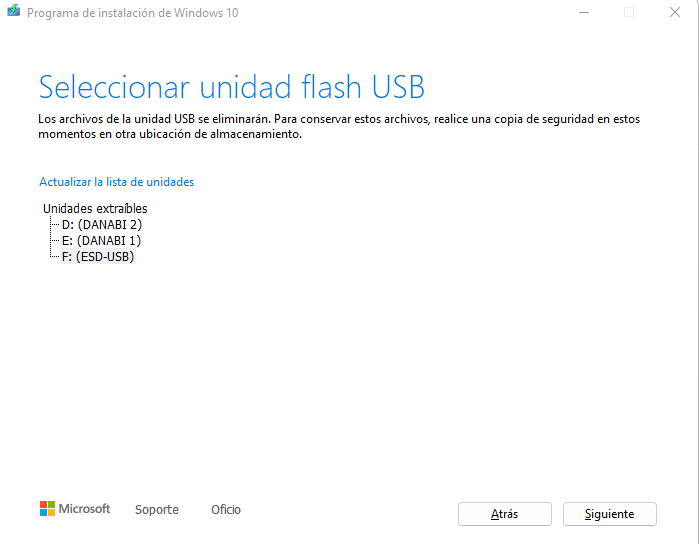Click the USB files warning paragraph

click(x=339, y=126)
